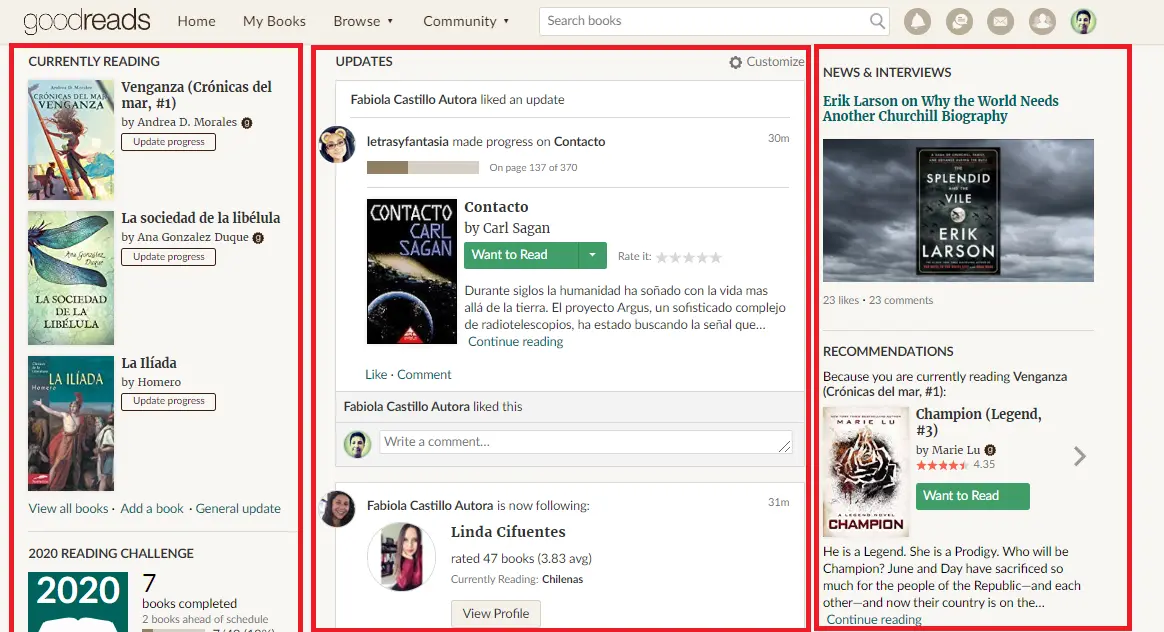
Task: Click Update progress for La Ilíada
Action: click(168, 401)
